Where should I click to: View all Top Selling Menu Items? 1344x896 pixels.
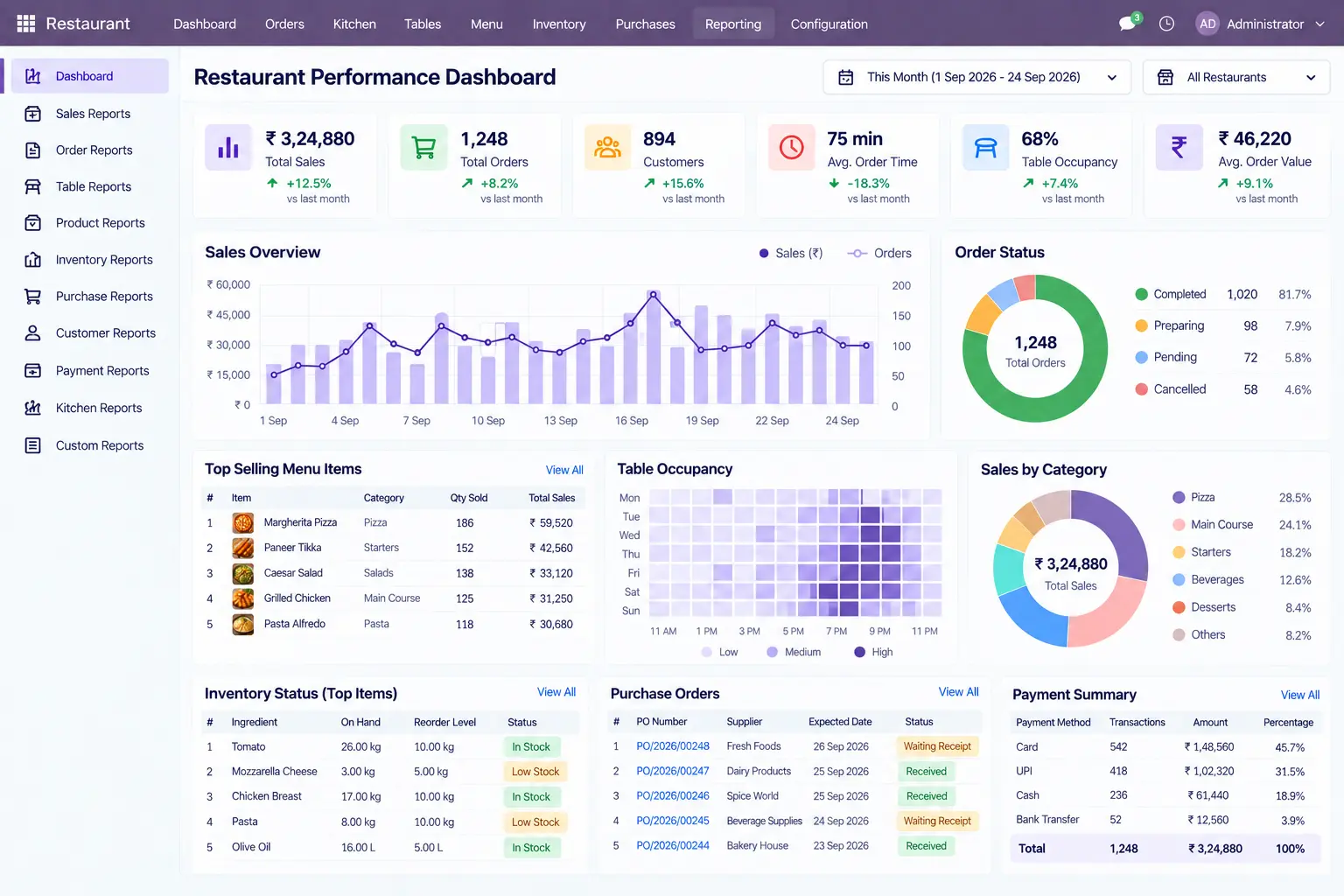(x=564, y=470)
